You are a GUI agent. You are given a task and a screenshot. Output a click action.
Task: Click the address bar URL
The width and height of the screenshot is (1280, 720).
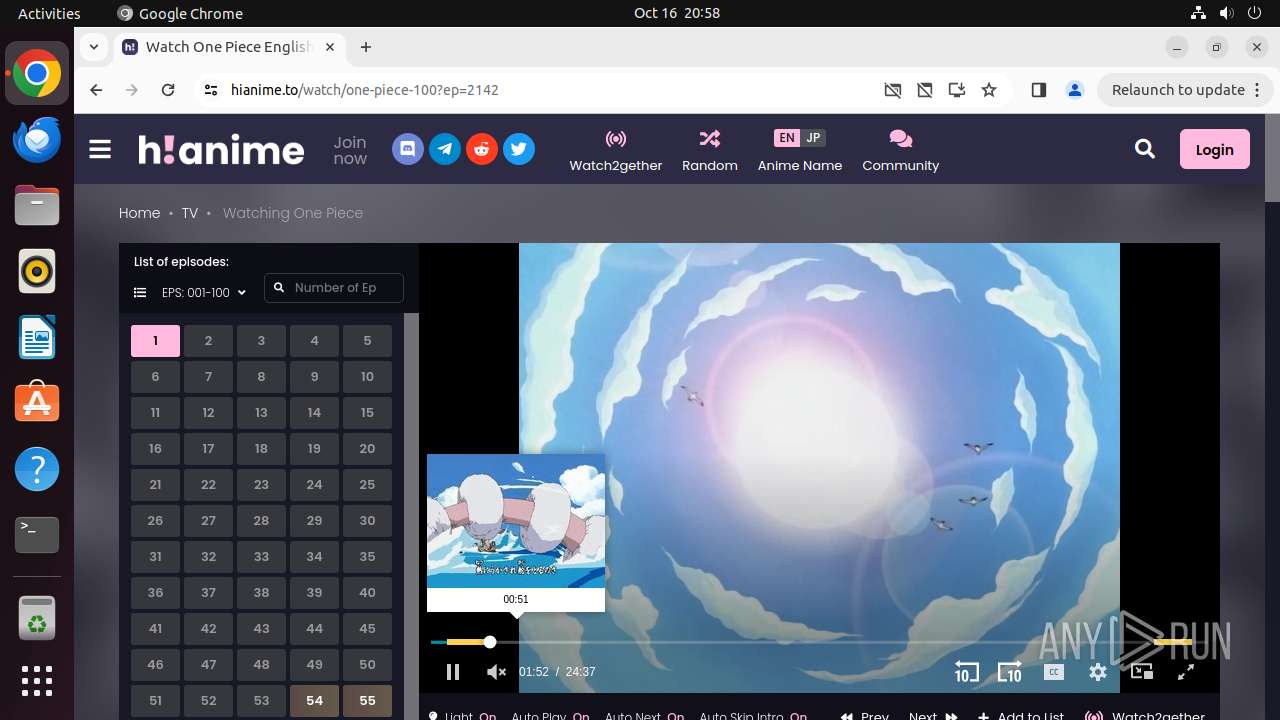(365, 90)
